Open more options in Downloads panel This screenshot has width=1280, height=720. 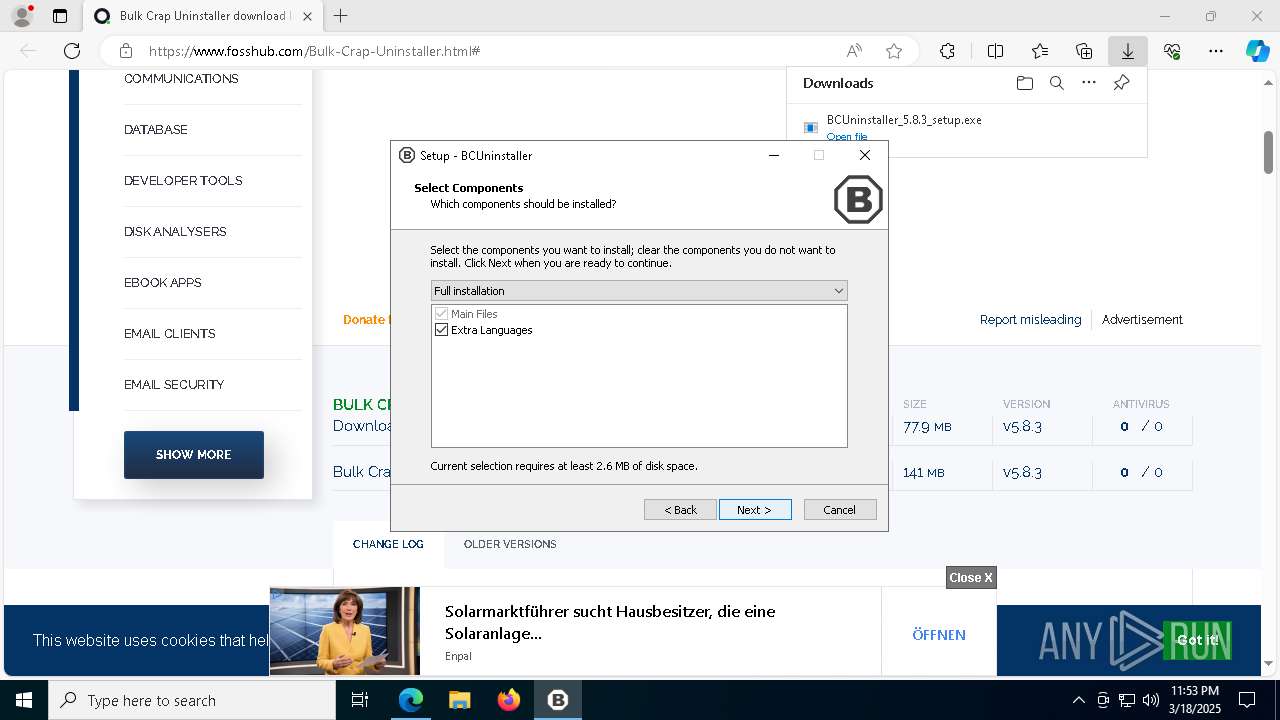click(x=1089, y=83)
